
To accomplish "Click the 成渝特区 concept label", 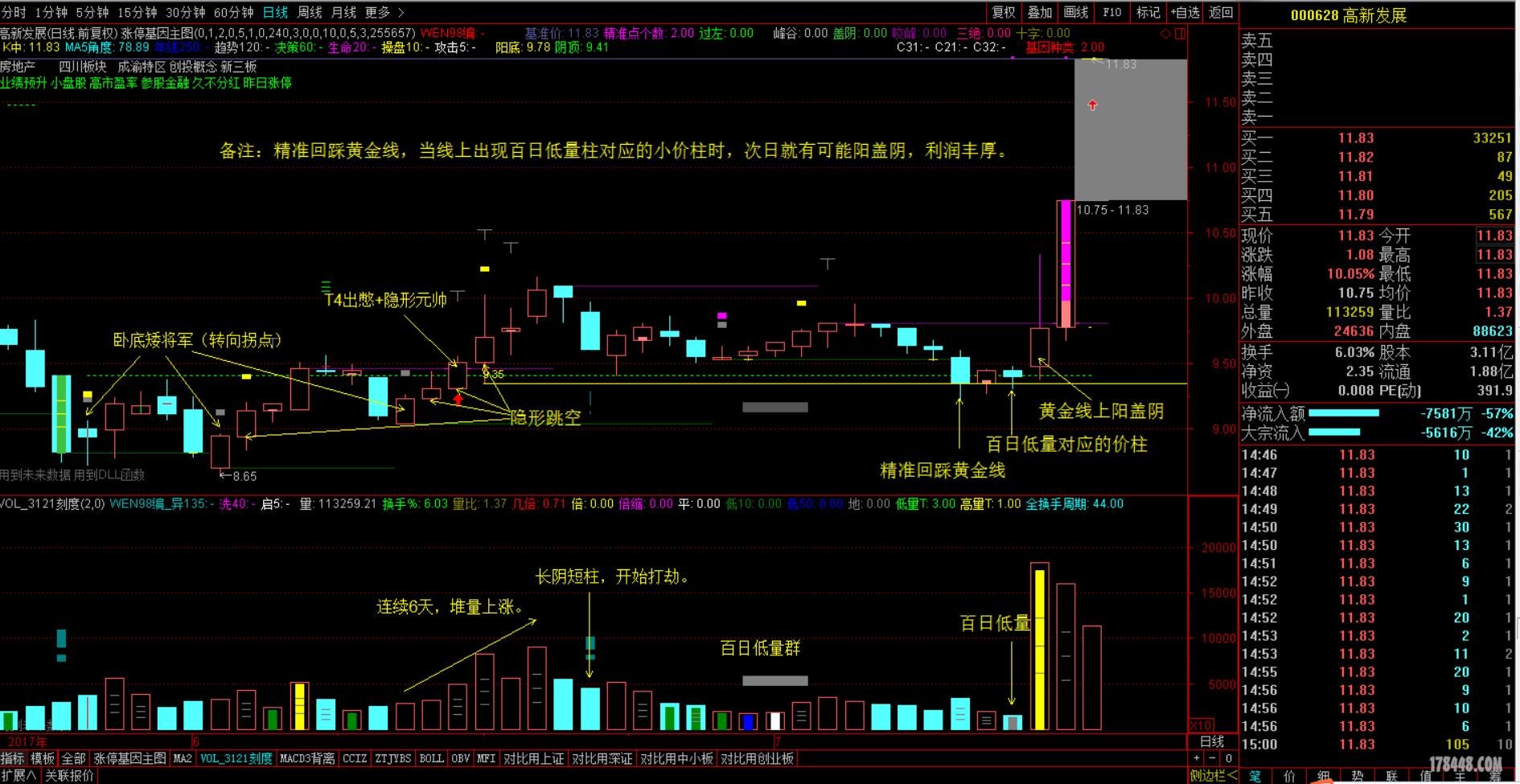I will (x=142, y=67).
